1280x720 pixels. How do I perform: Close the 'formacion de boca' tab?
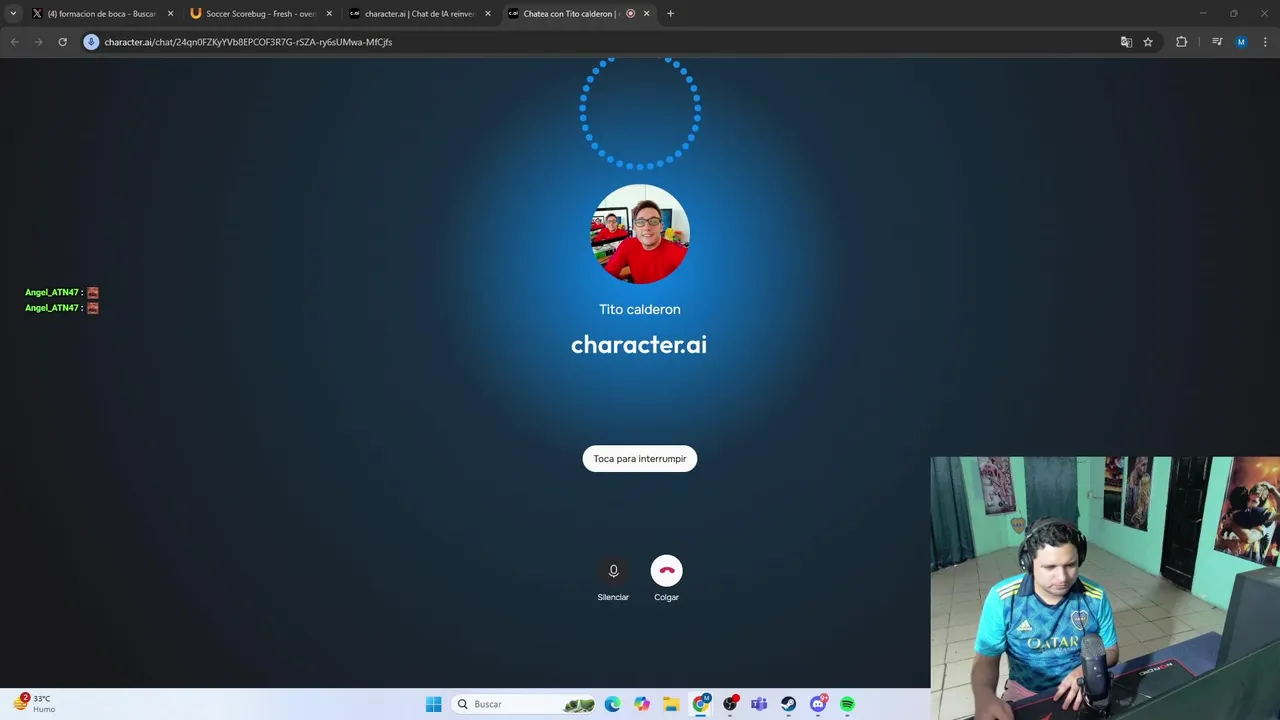(170, 14)
